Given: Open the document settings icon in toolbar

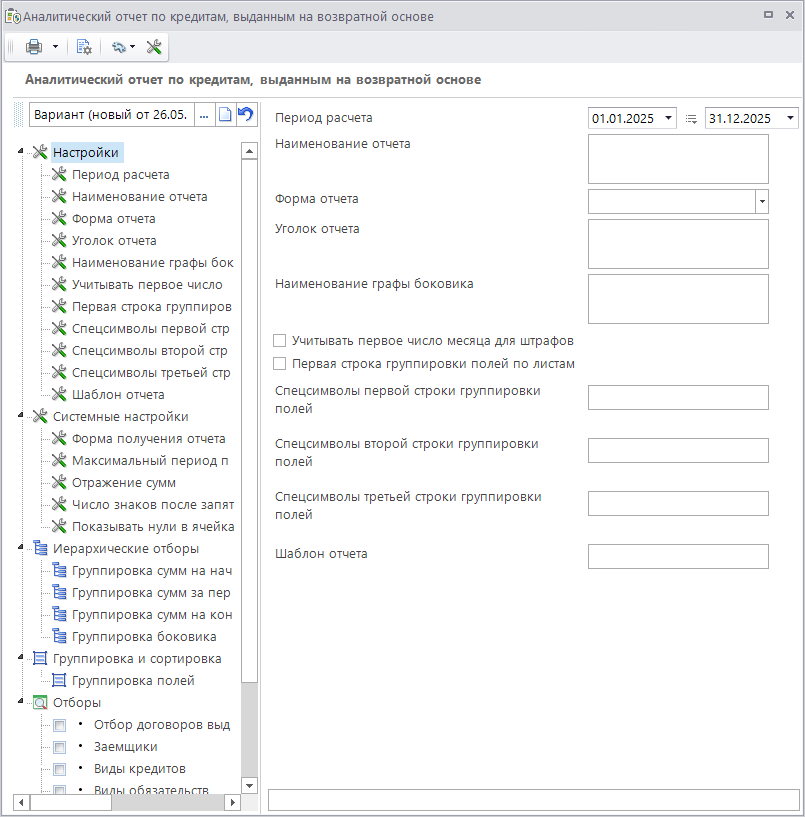Looking at the screenshot, I should 84,47.
